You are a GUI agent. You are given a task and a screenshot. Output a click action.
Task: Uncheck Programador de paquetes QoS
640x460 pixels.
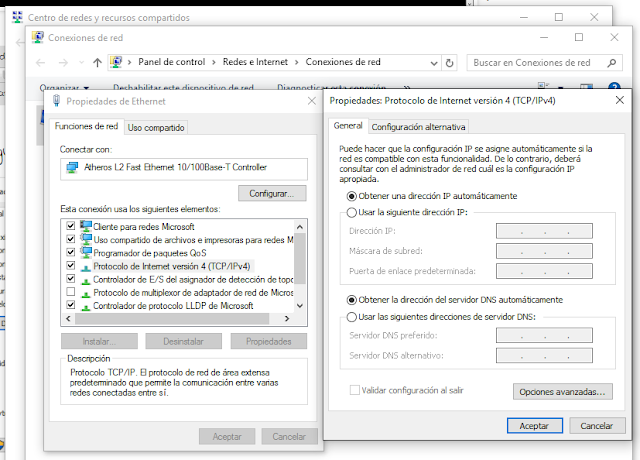click(x=71, y=252)
